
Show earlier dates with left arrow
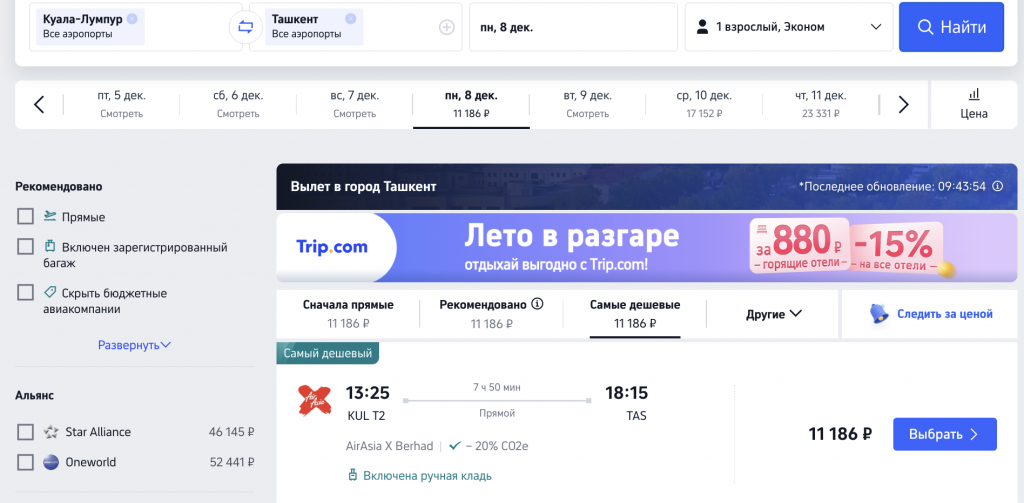click(x=39, y=105)
